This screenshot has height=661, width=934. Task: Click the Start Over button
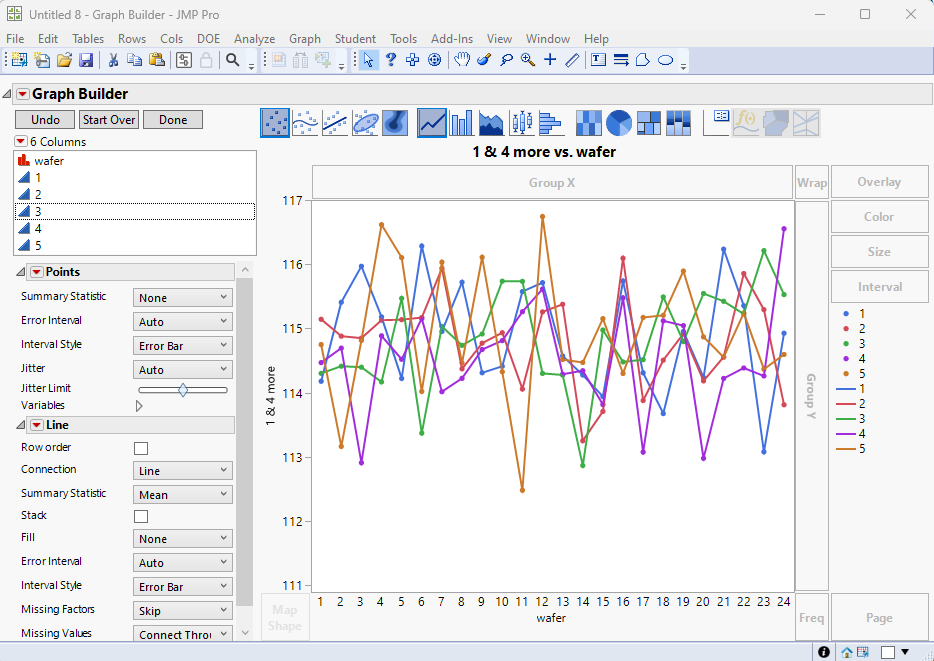pos(109,120)
